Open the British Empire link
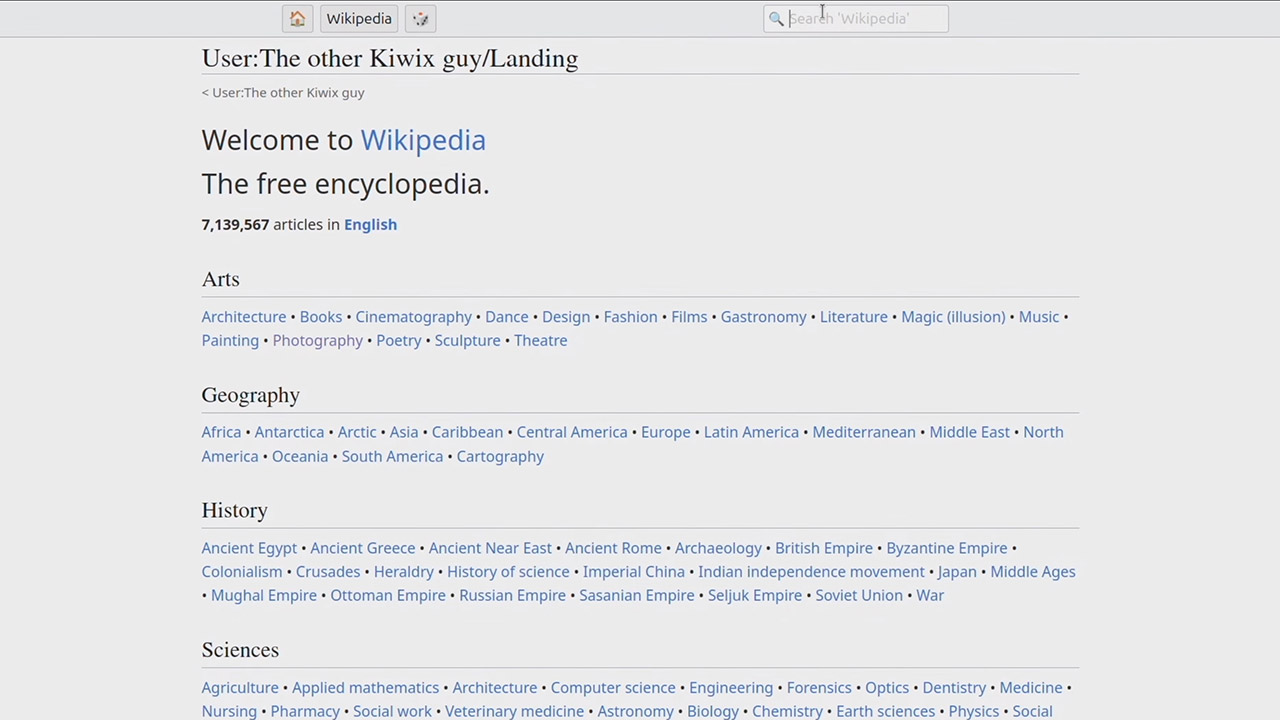 pos(824,548)
